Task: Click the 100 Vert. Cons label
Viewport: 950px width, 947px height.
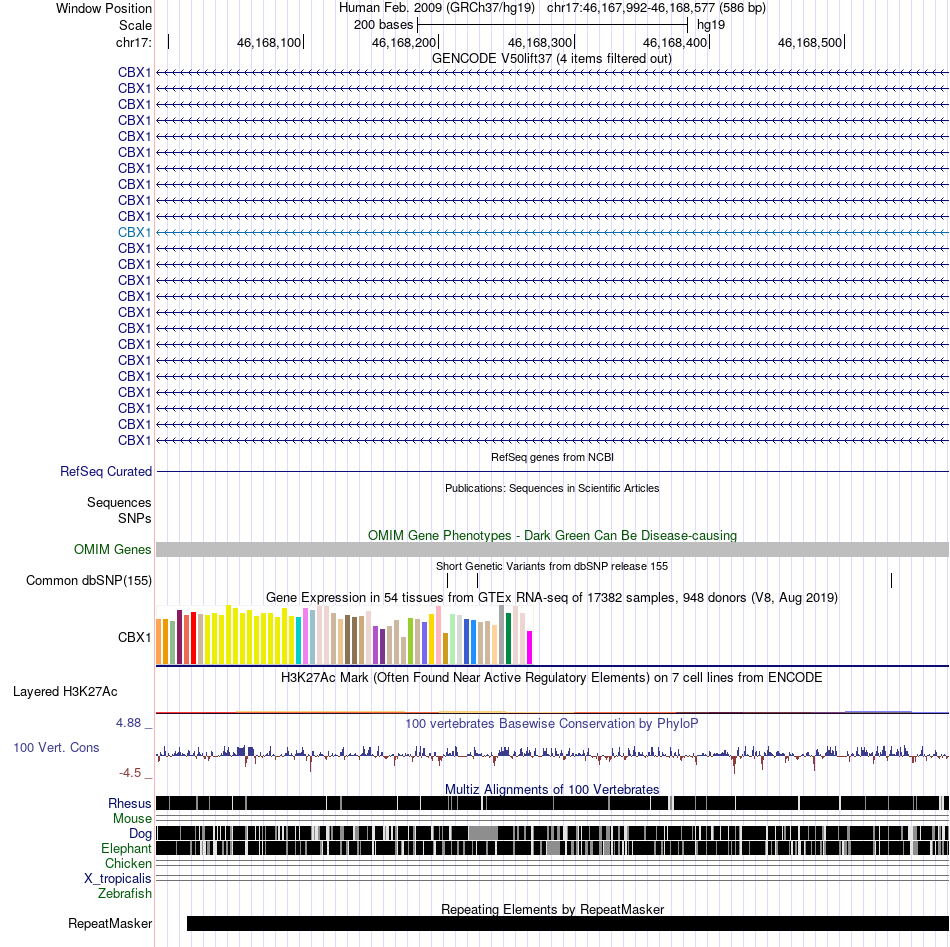Action: pyautogui.click(x=56, y=747)
